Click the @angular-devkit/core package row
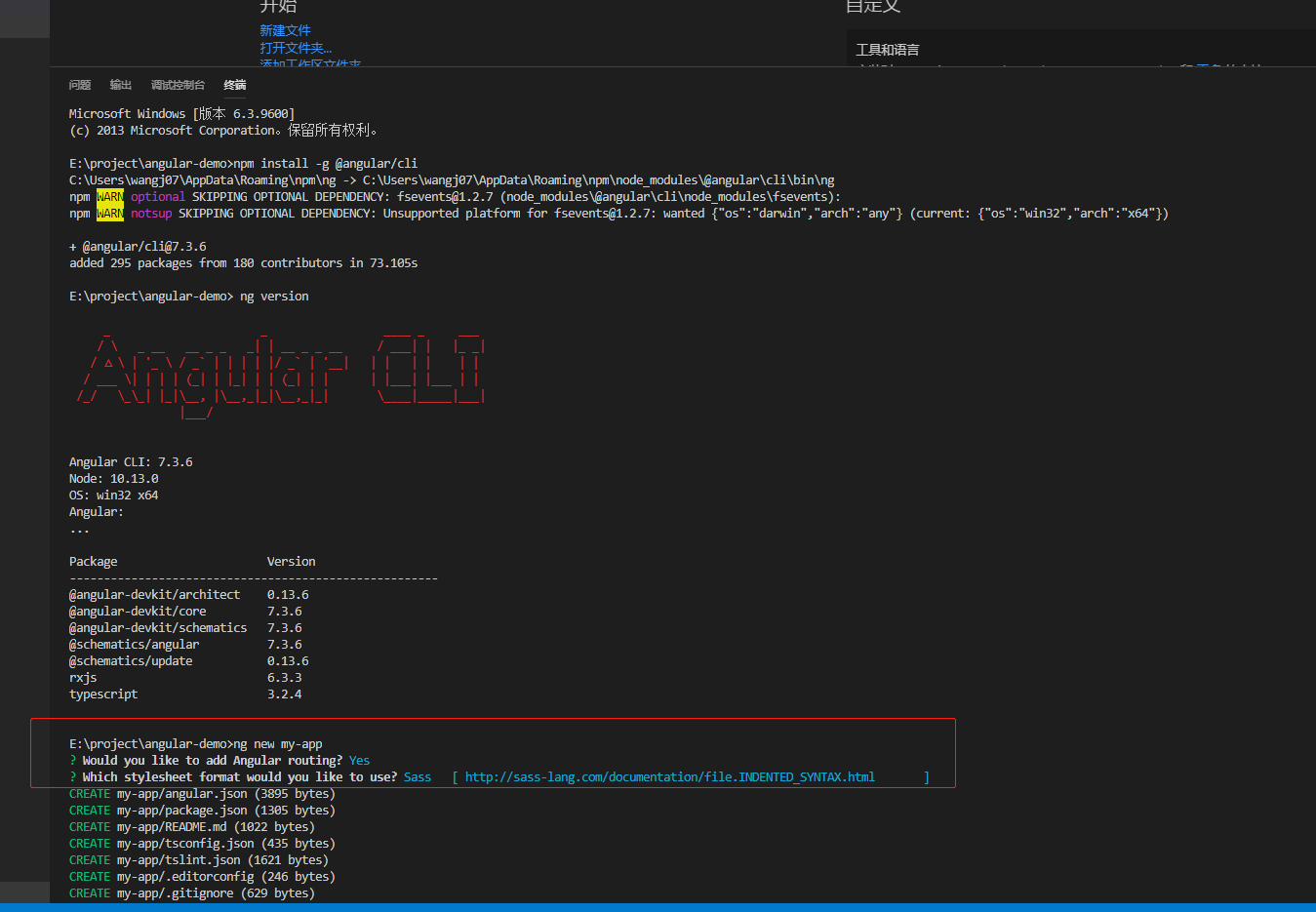Screen dimensions: 1316x912 pos(185,612)
